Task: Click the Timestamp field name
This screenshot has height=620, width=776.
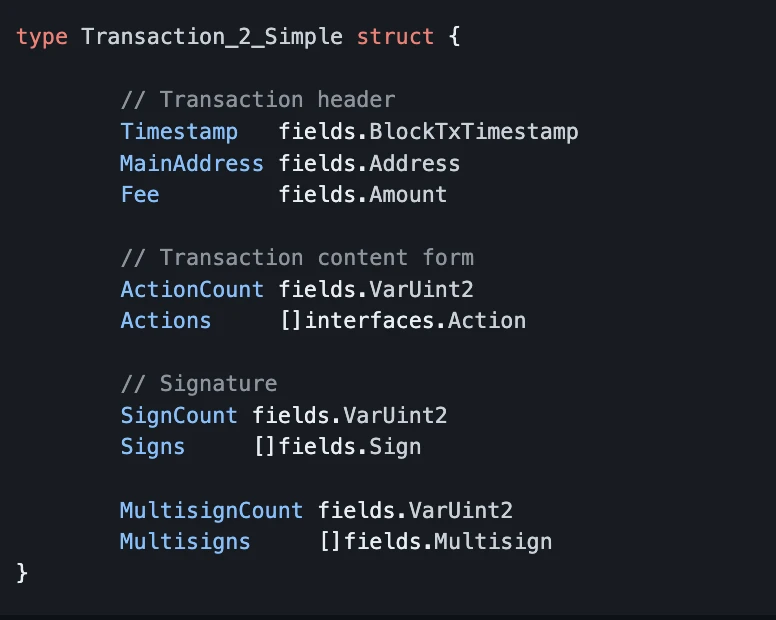Action: 179,132
